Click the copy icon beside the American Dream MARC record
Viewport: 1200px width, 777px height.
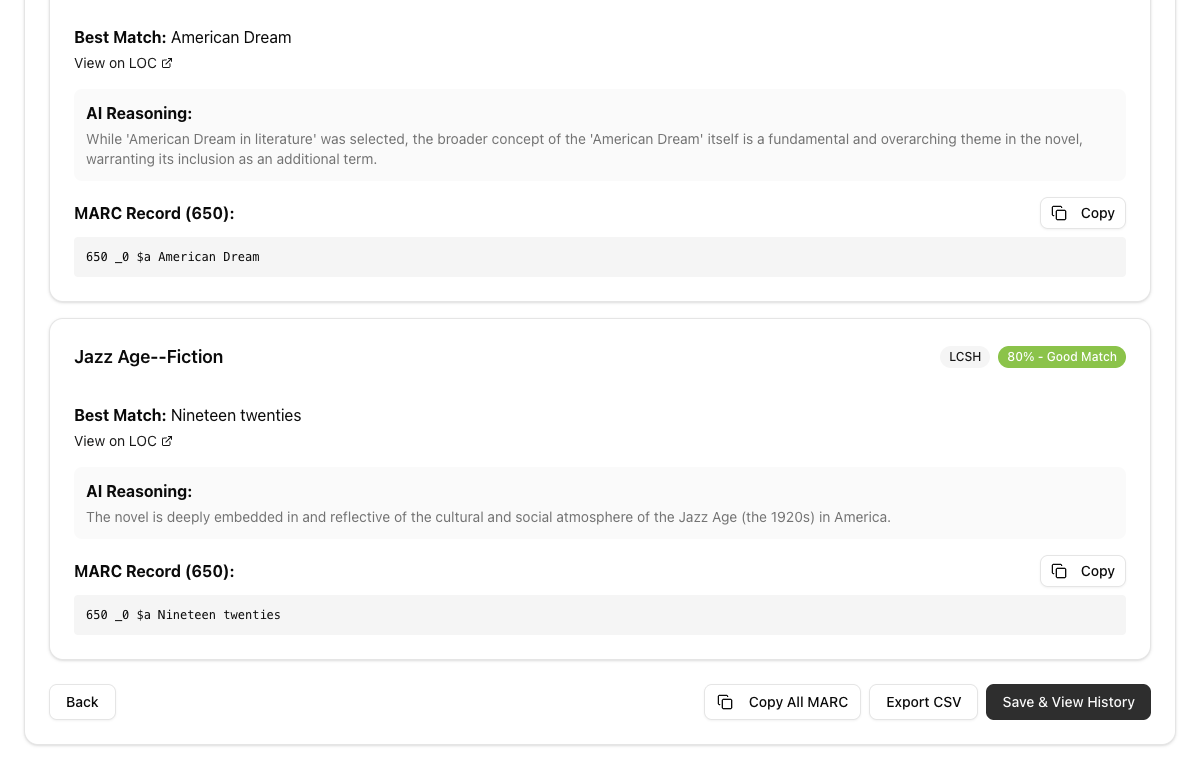pyautogui.click(x=1059, y=213)
